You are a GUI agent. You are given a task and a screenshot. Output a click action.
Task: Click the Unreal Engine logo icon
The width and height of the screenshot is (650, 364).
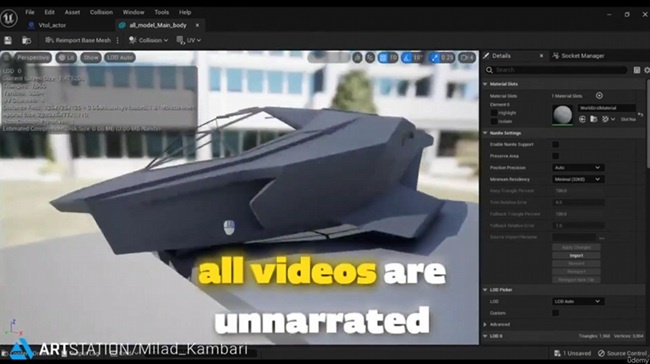coord(9,18)
